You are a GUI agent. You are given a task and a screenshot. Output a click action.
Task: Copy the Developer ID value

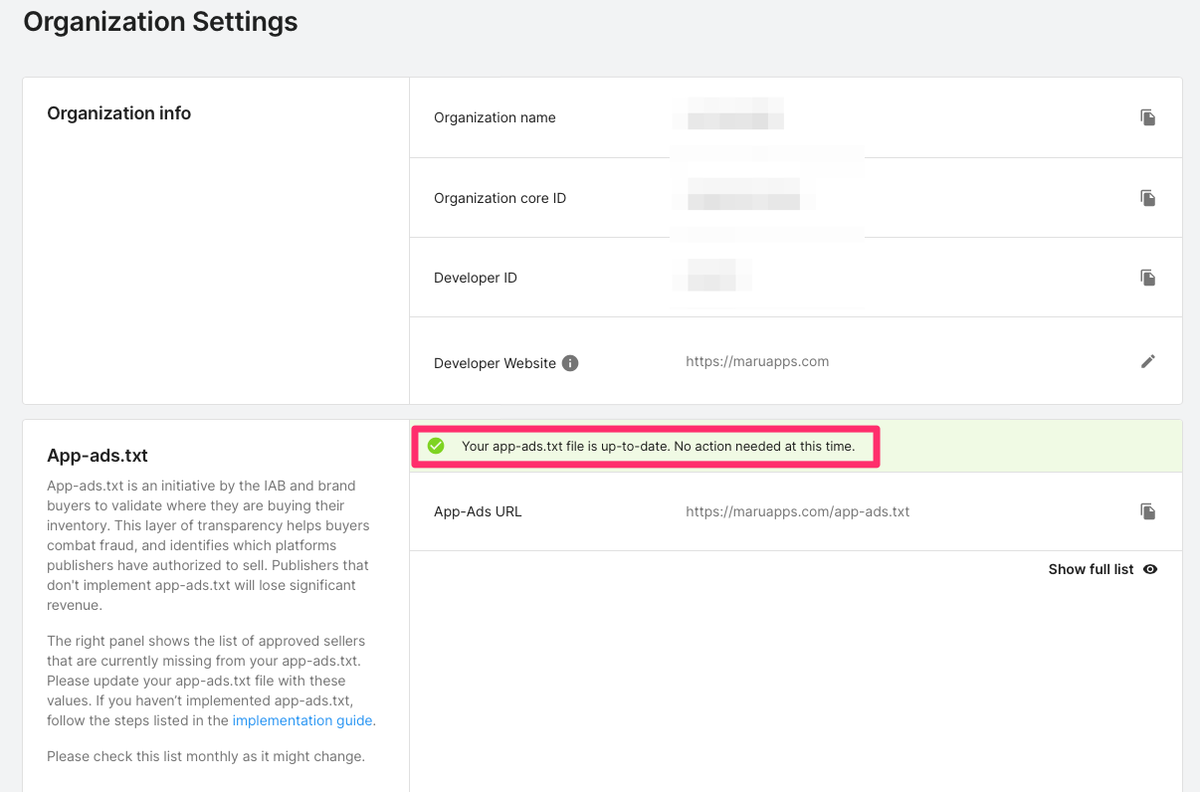[x=1148, y=277]
